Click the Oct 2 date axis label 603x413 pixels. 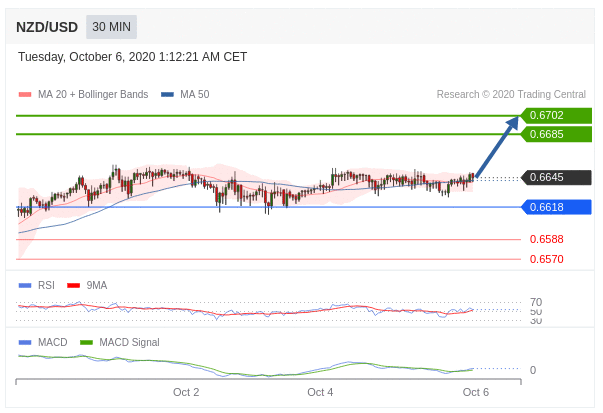[186, 392]
